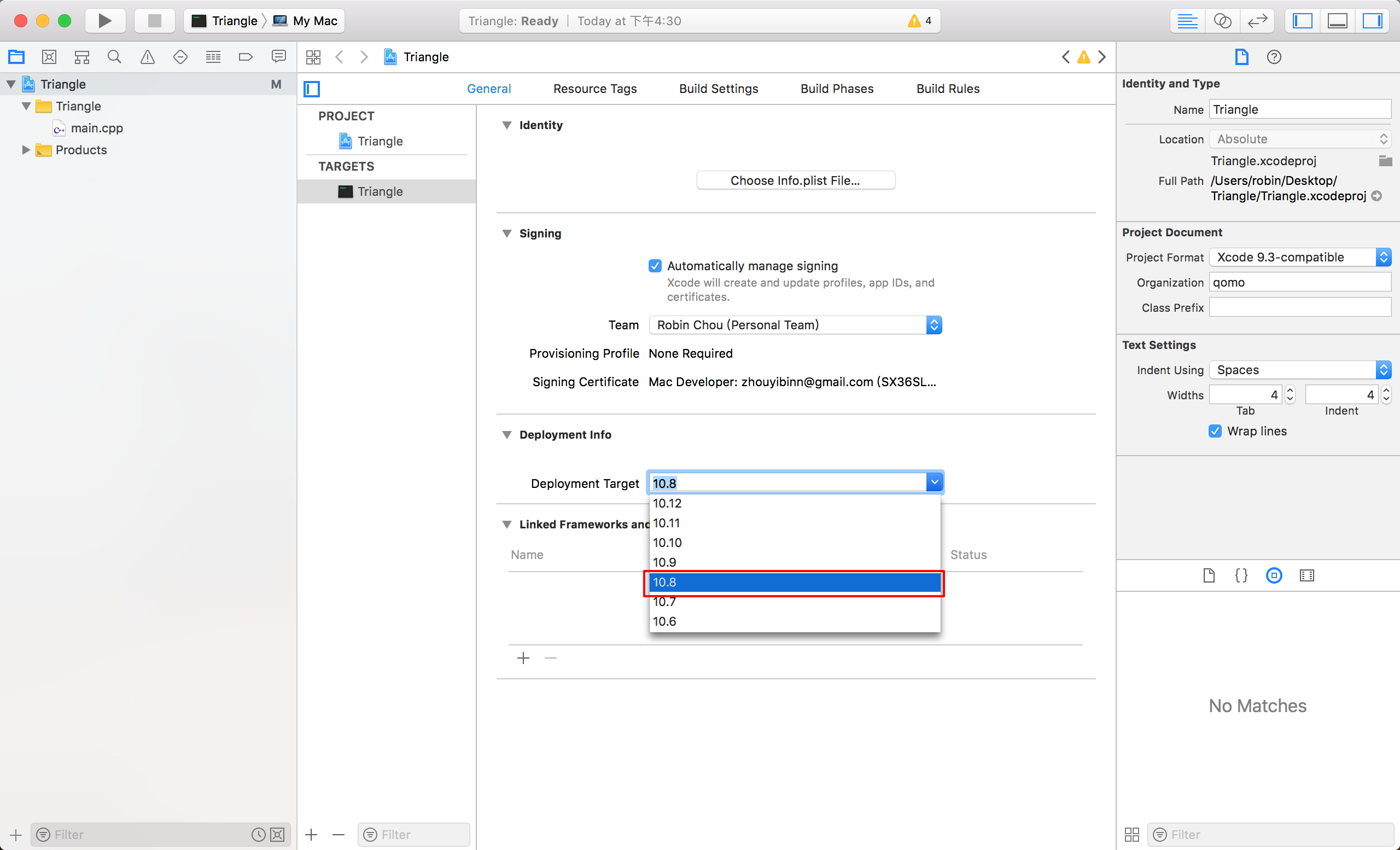This screenshot has width=1400, height=850.
Task: Open the Symbol navigator
Action: pyautogui.click(x=82, y=57)
